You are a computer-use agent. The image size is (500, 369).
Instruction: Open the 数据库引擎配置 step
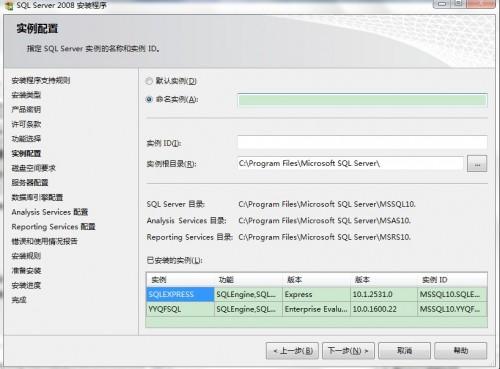click(37, 197)
